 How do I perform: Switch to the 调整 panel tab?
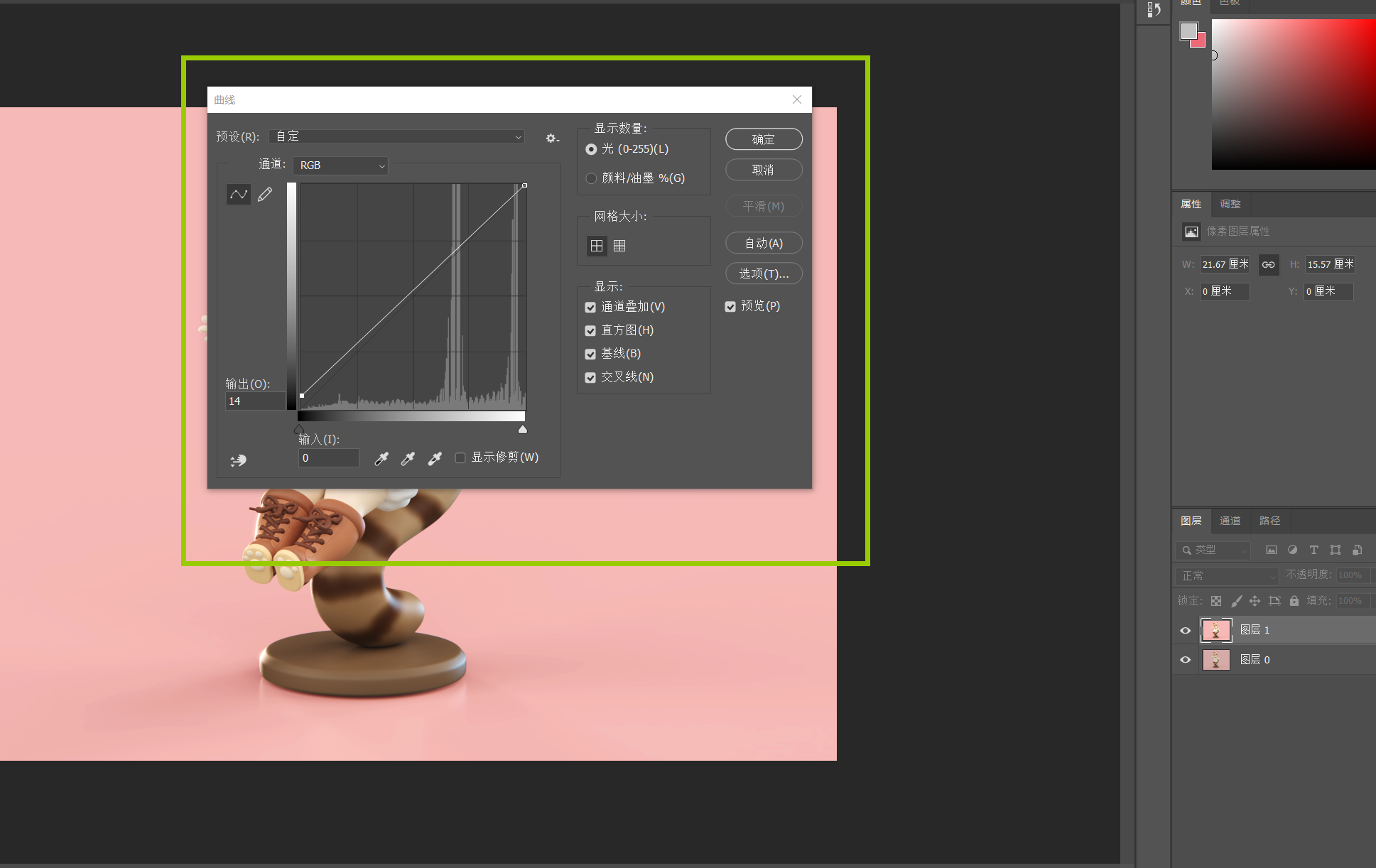(1230, 204)
